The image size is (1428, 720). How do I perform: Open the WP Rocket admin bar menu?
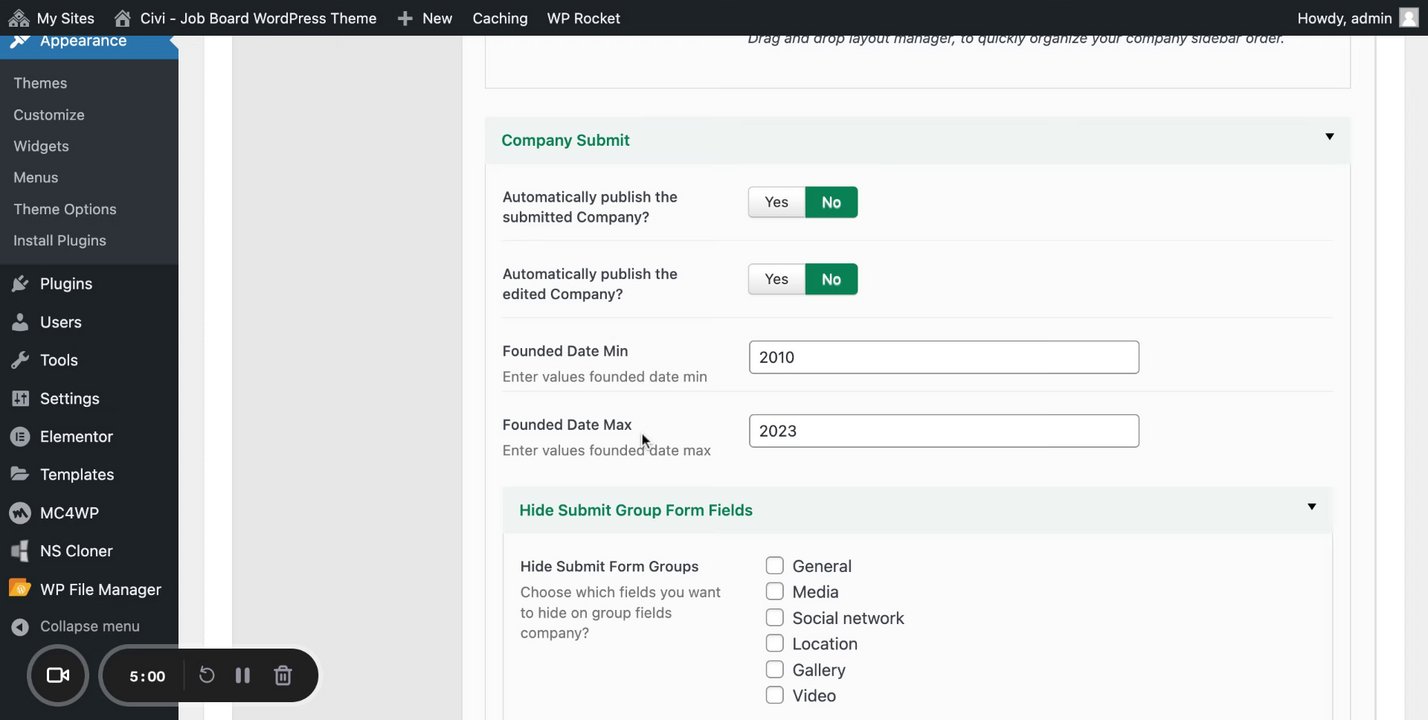[583, 18]
